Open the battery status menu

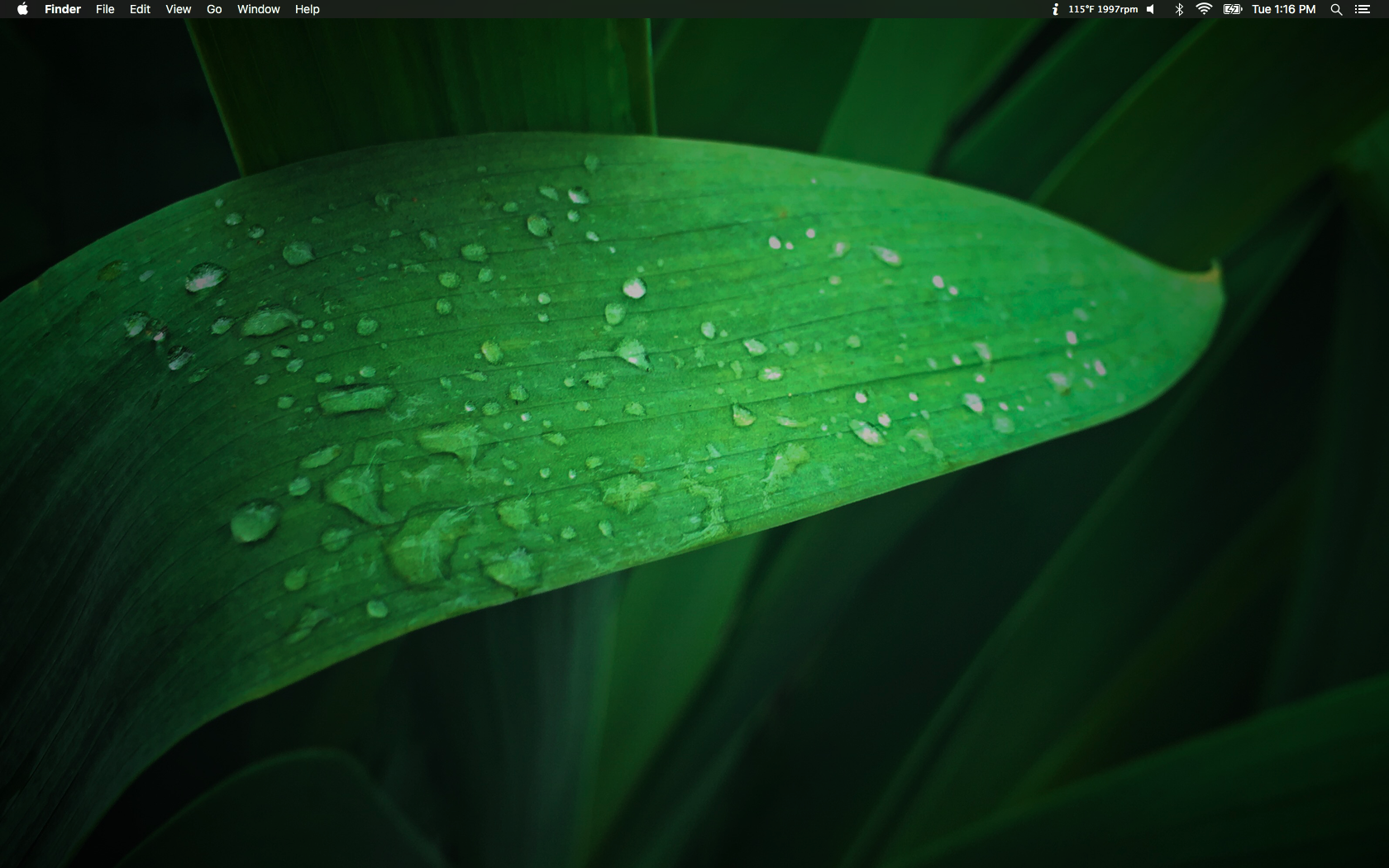pyautogui.click(x=1233, y=9)
